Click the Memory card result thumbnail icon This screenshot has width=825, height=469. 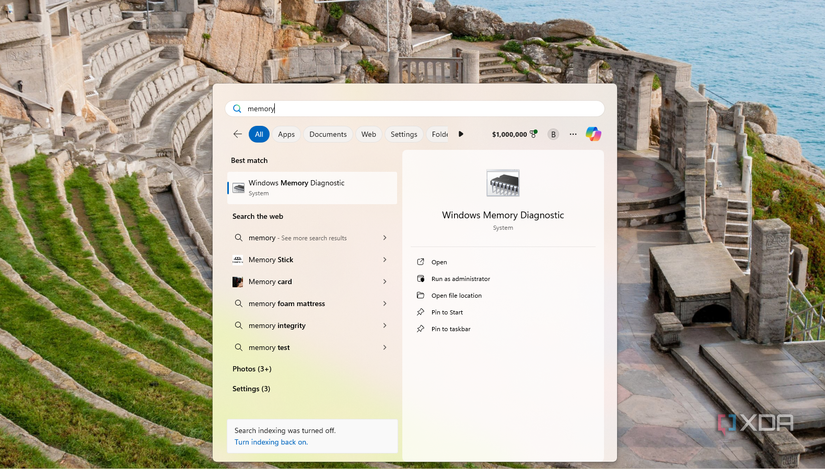[238, 282]
